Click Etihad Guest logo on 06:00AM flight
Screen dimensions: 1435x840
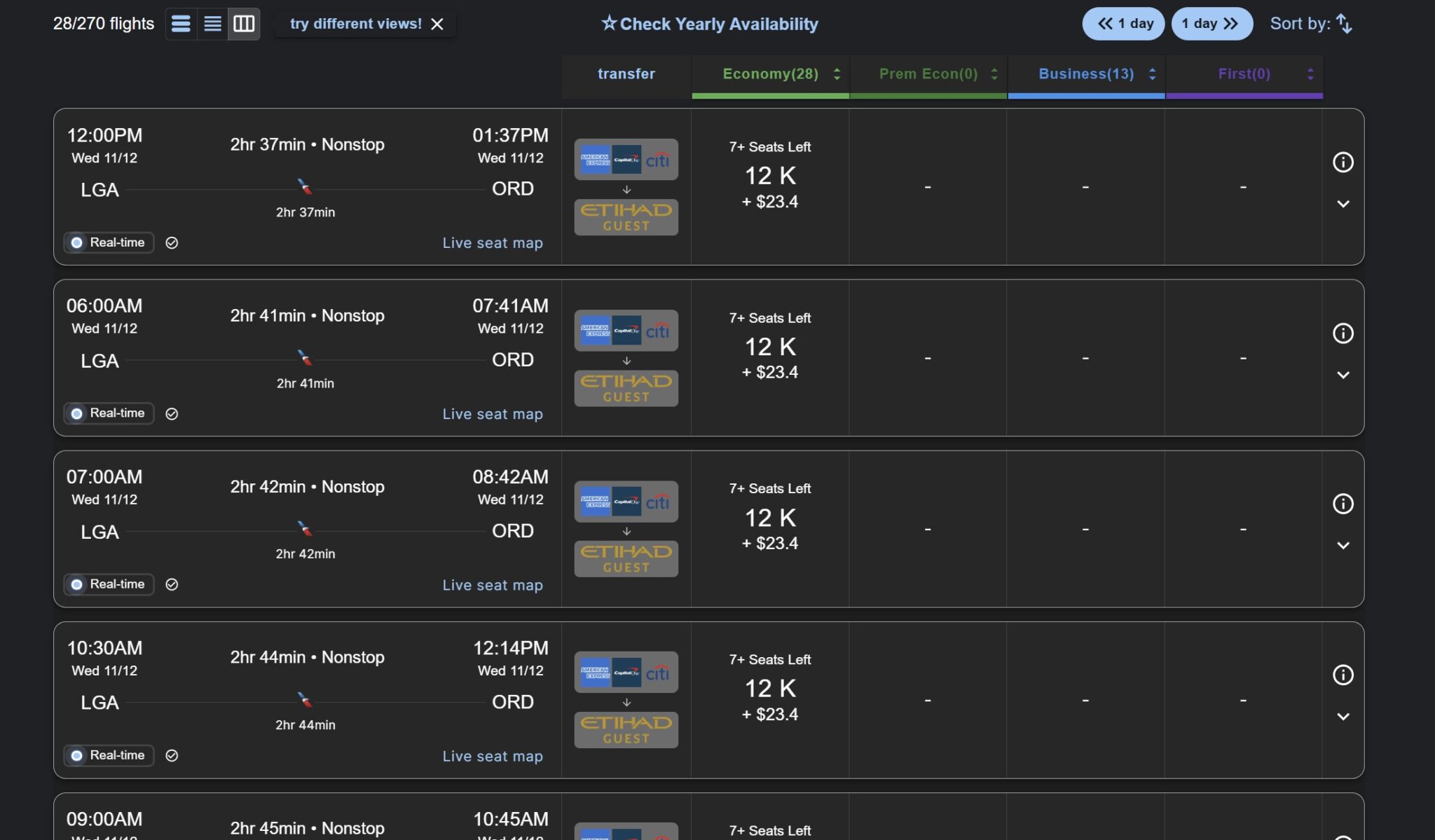coord(626,388)
